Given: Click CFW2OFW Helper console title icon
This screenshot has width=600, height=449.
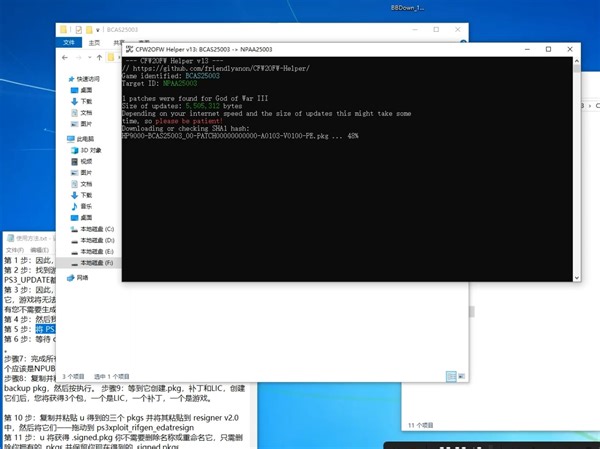Looking at the screenshot, I should coord(129,49).
